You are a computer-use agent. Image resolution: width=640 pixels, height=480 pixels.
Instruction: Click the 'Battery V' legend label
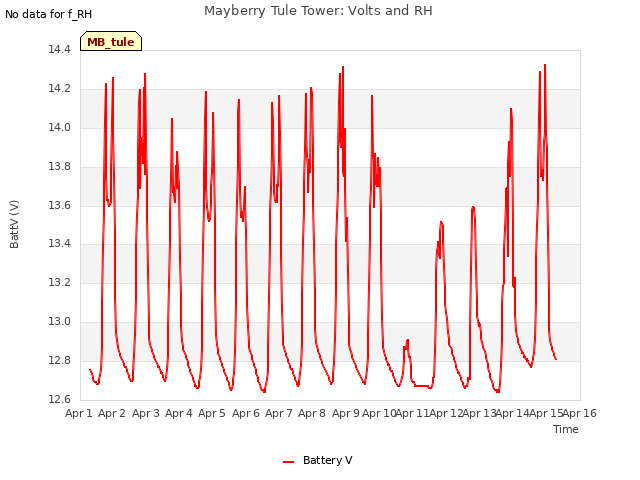(328, 460)
